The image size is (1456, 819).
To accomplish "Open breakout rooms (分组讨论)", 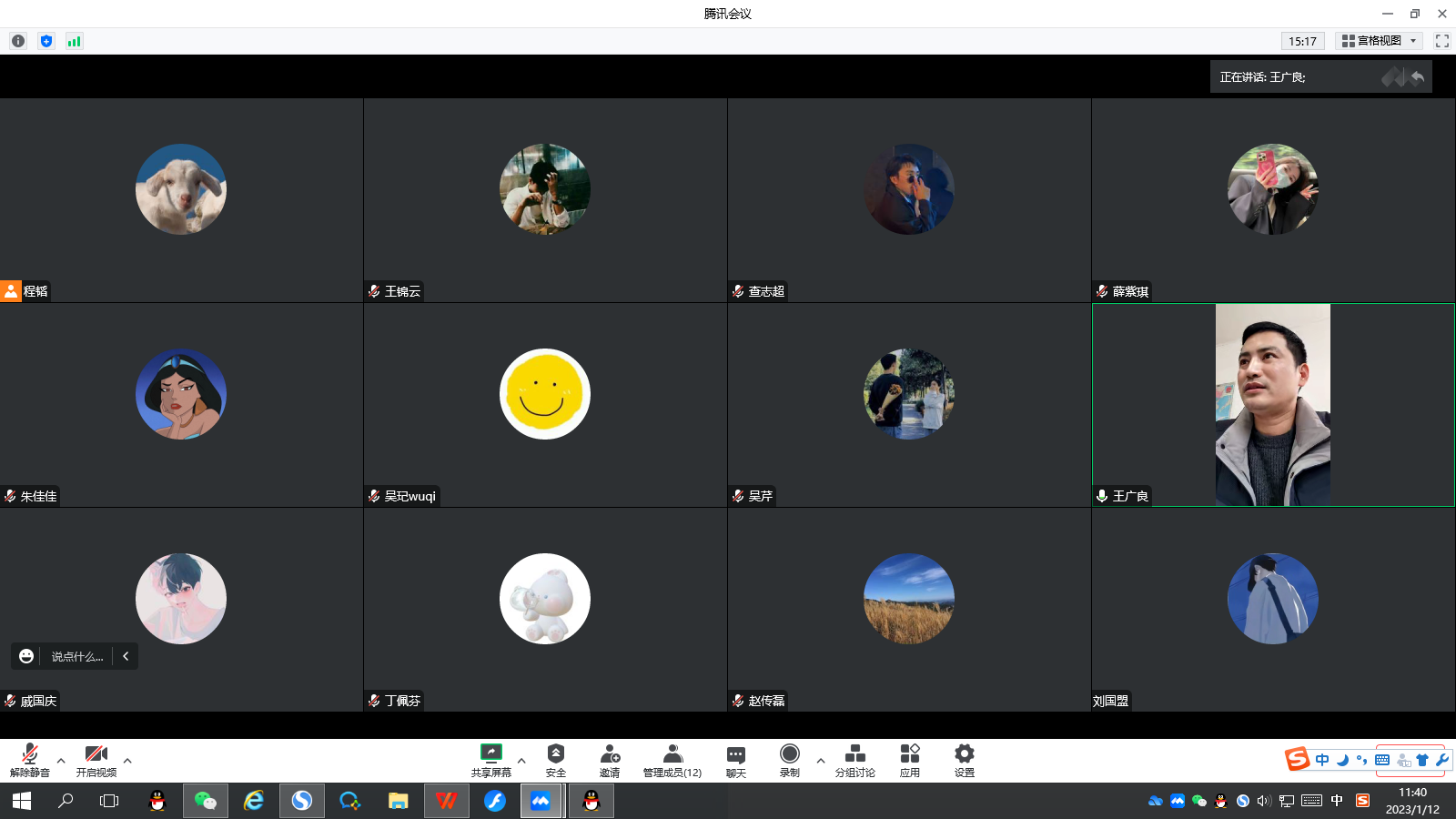I will [x=854, y=760].
